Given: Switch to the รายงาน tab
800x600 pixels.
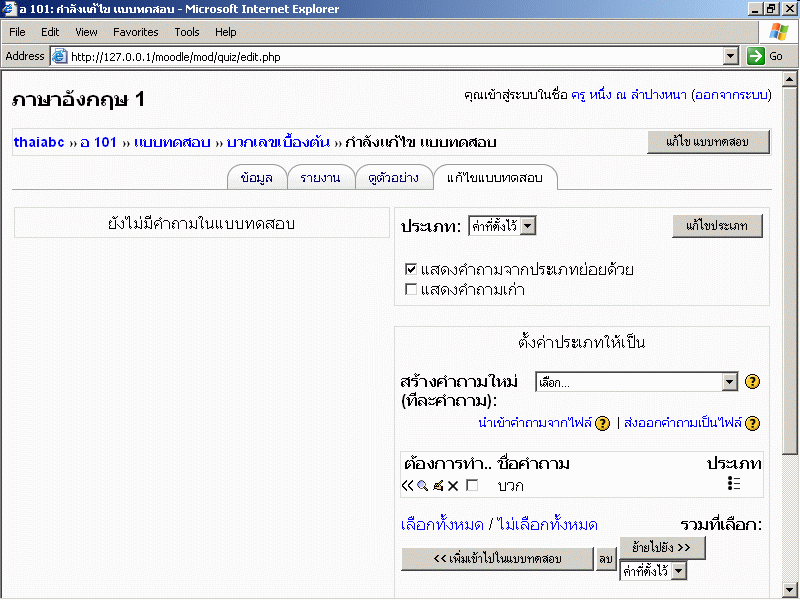Looking at the screenshot, I should coord(320,178).
